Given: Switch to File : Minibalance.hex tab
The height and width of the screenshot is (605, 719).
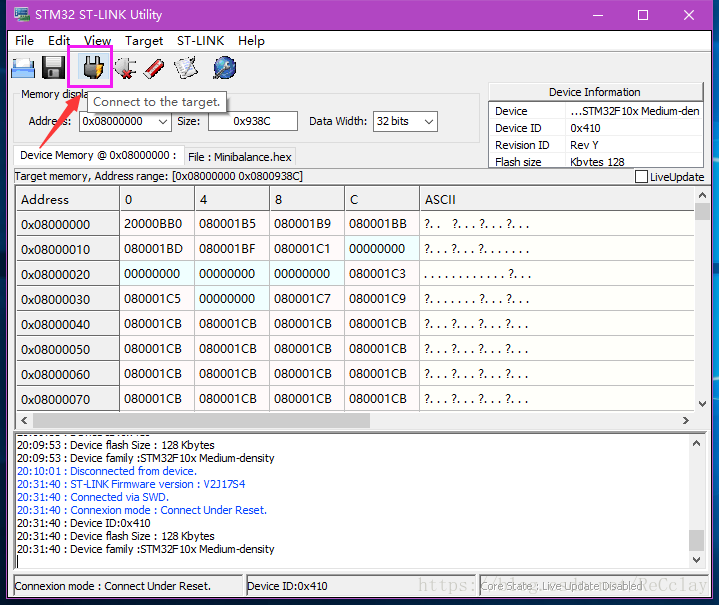Looking at the screenshot, I should coord(239,157).
